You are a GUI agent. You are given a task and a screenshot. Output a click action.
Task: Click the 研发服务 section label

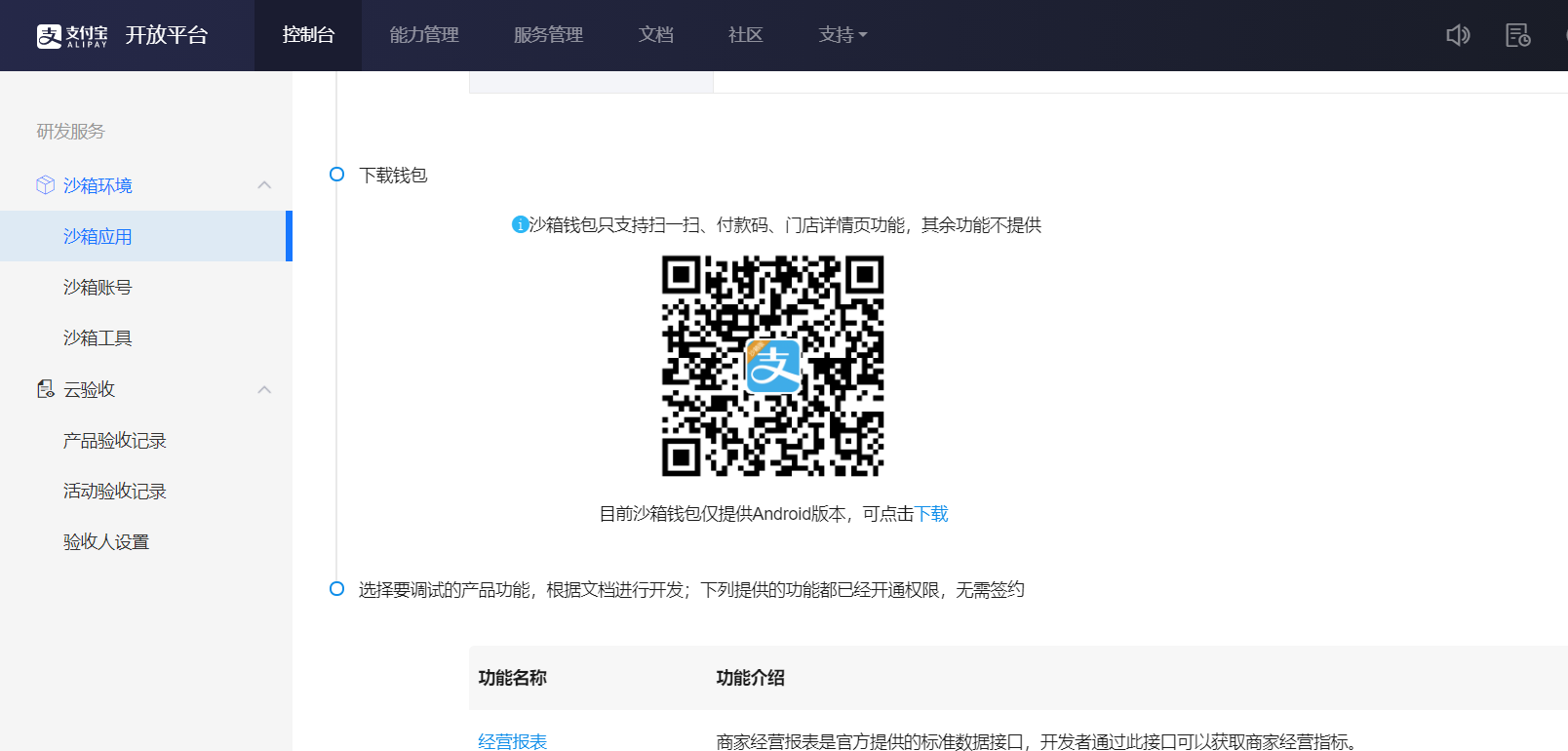(x=70, y=131)
